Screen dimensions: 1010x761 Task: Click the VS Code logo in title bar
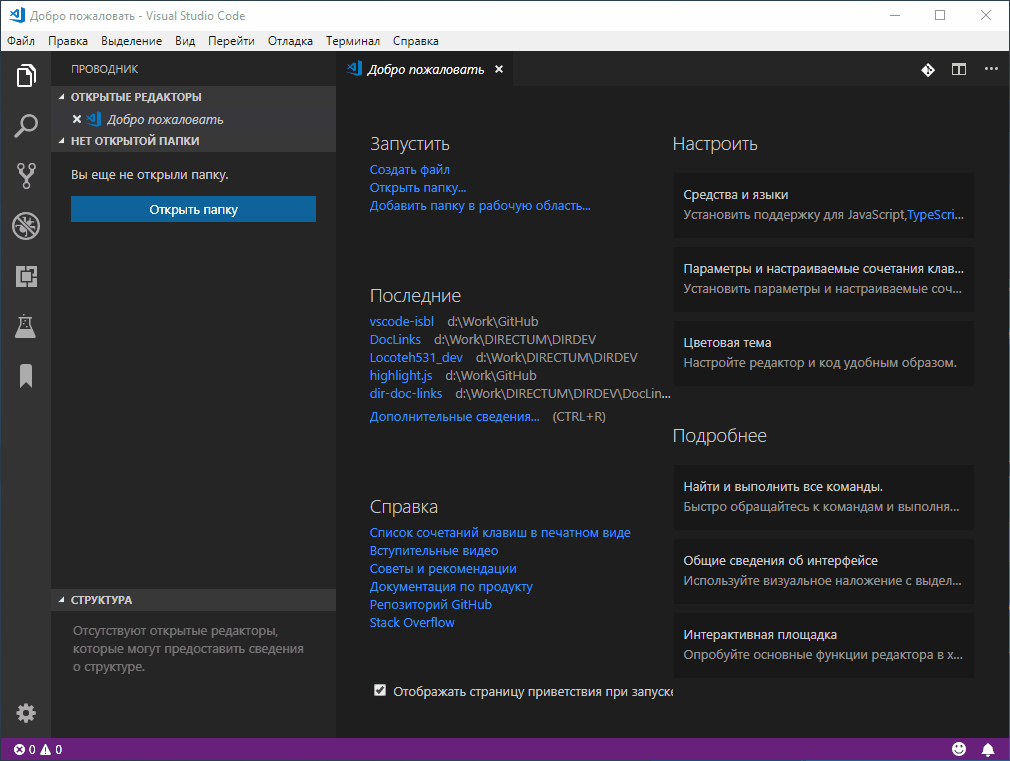tap(17, 15)
